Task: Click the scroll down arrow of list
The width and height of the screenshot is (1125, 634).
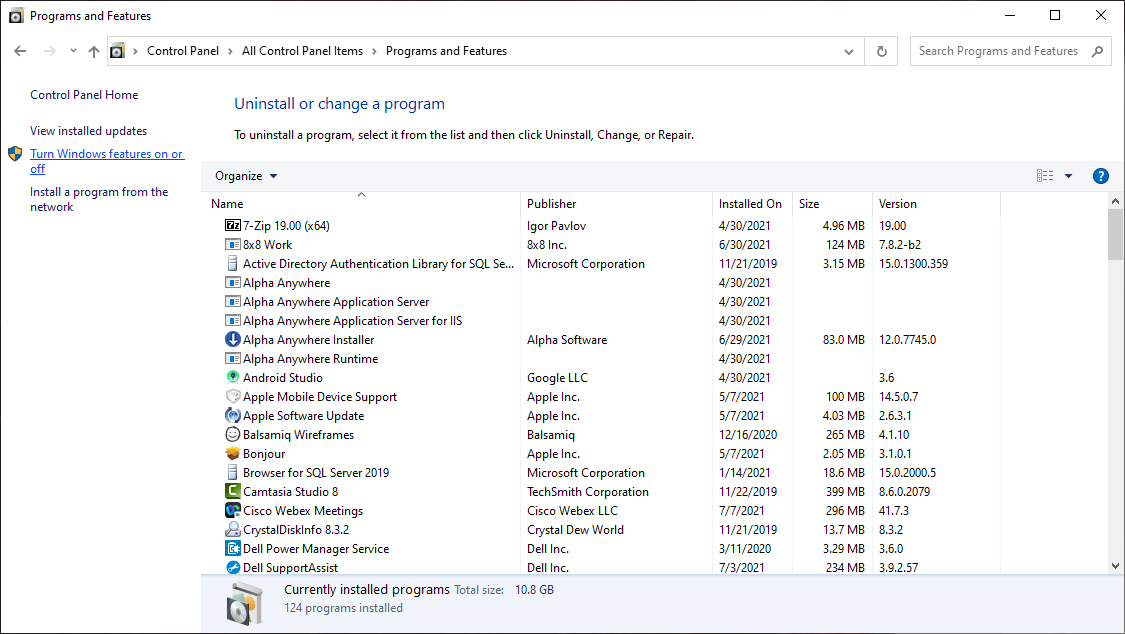Action: point(1115,566)
